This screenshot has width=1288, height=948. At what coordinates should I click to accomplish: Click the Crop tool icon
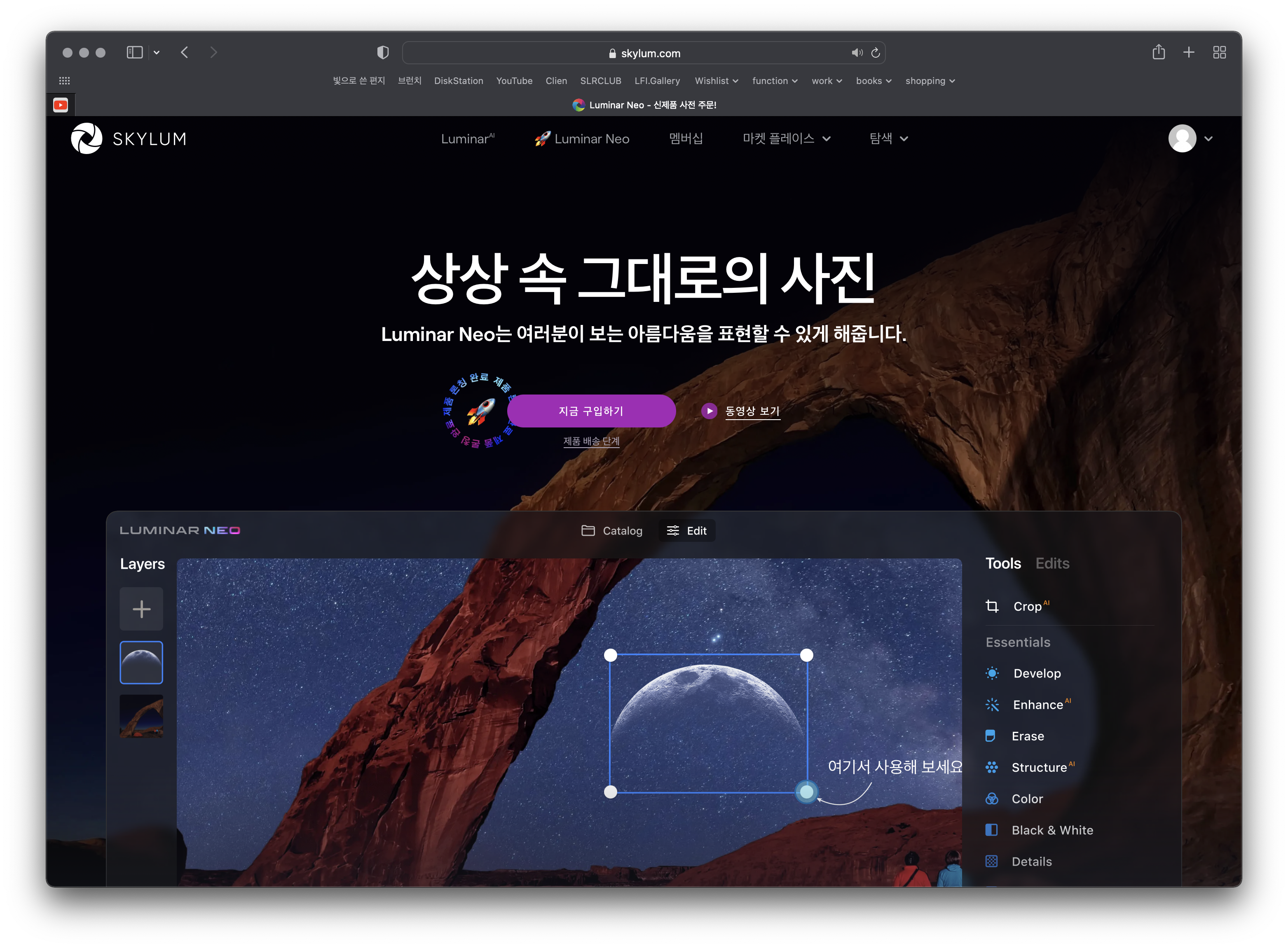(x=992, y=606)
